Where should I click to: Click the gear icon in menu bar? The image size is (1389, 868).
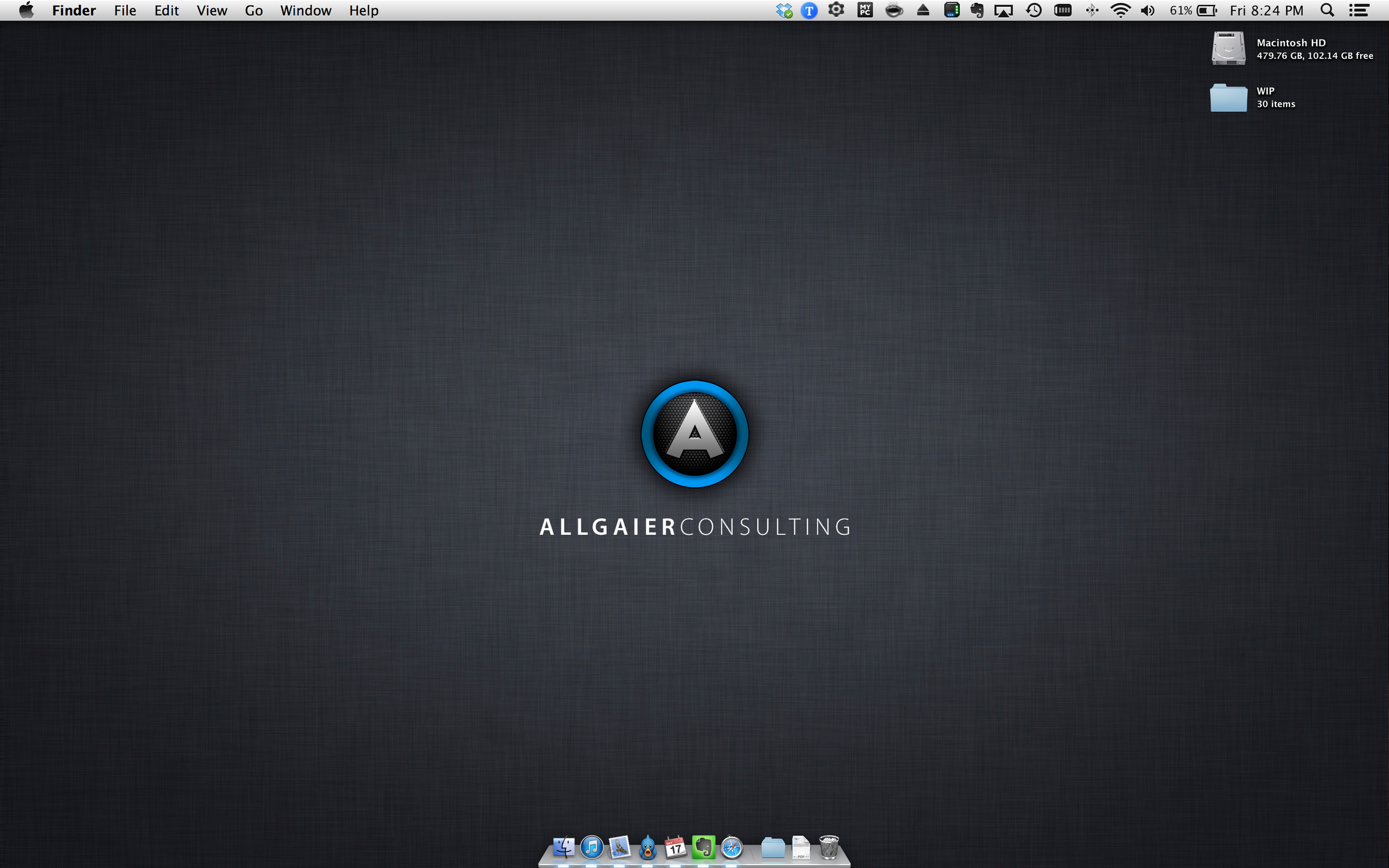836,10
